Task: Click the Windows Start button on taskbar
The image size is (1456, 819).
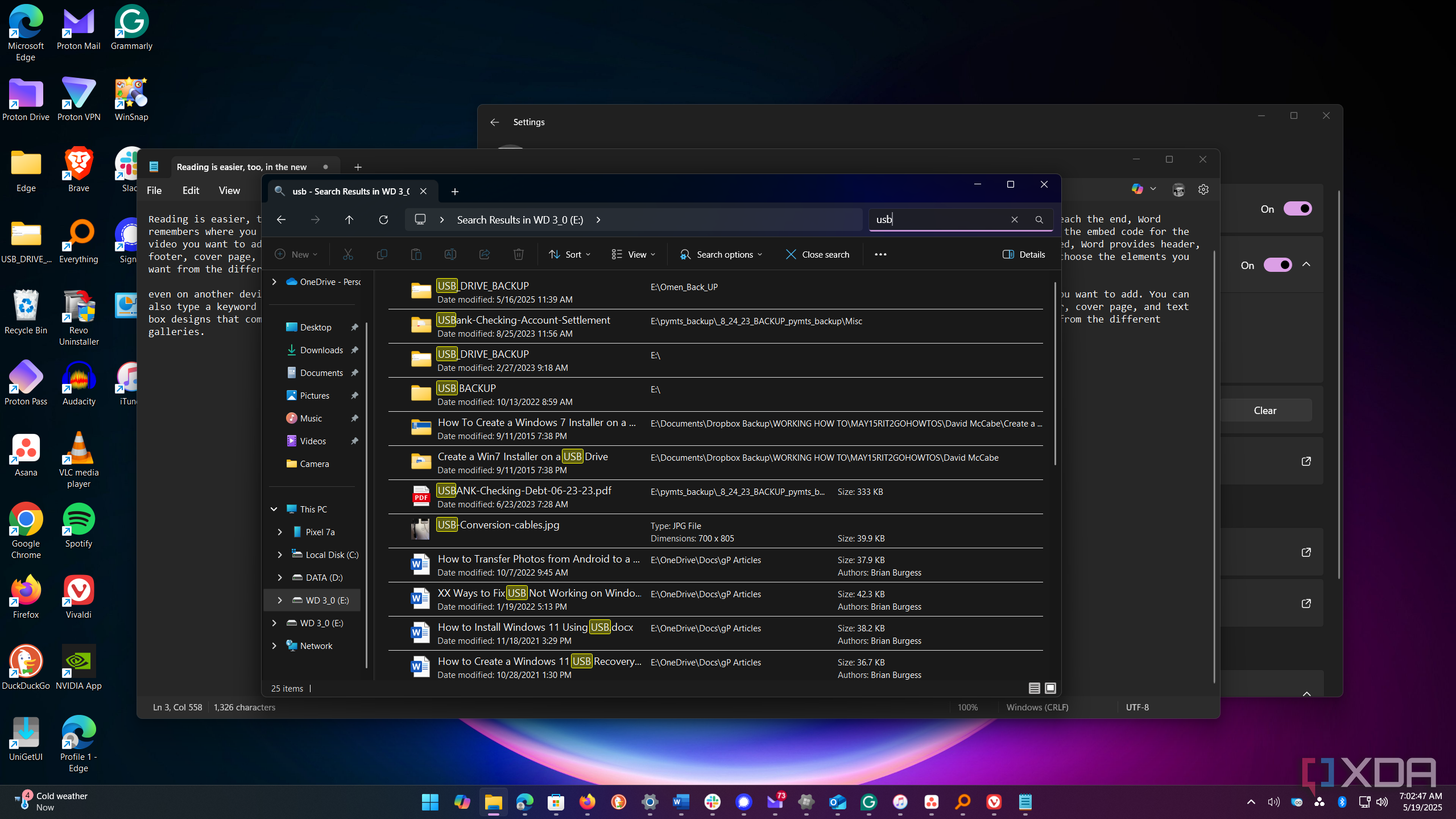Action: [431, 802]
